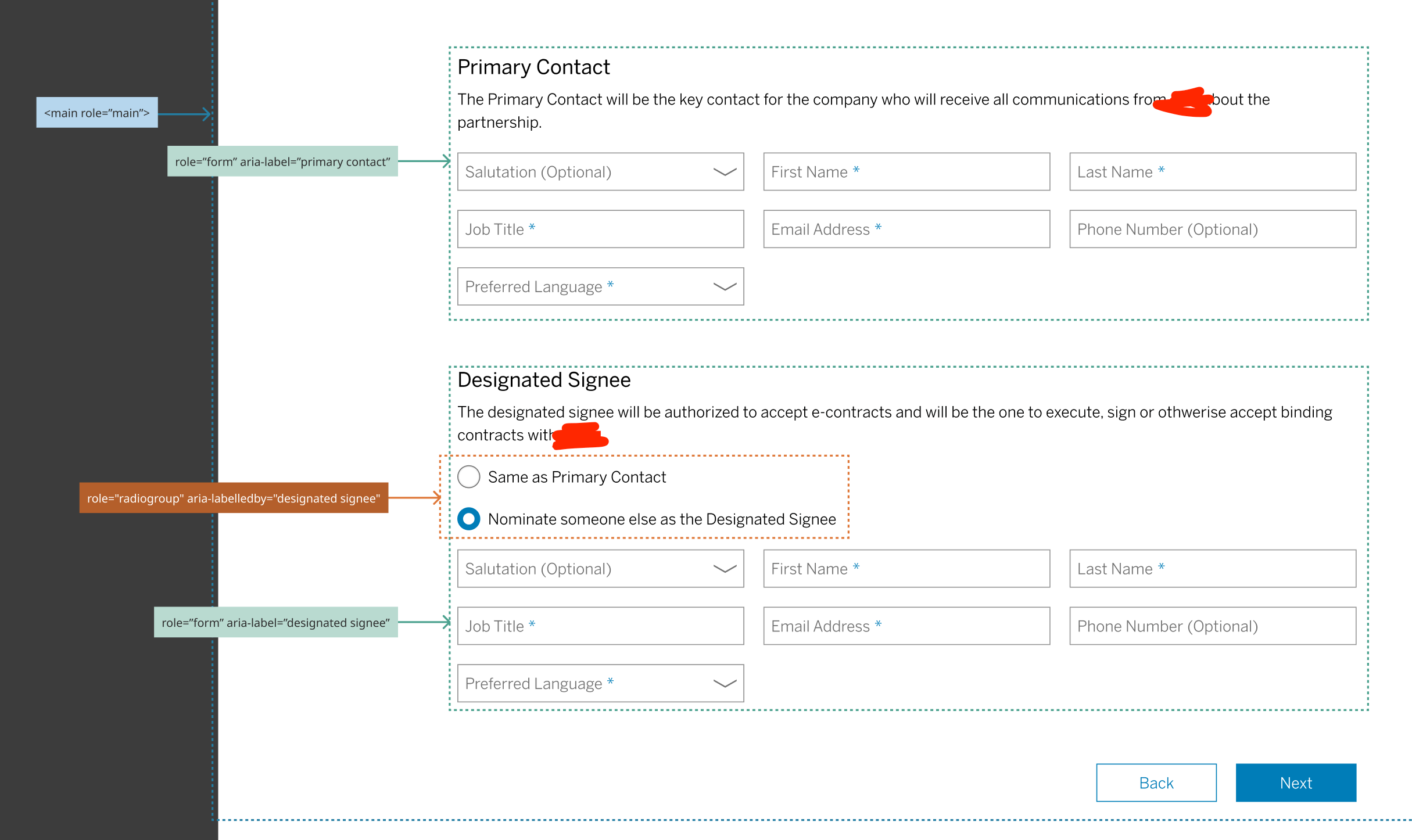Click Primary Contact First Name field
1412x840 pixels.
tap(906, 172)
